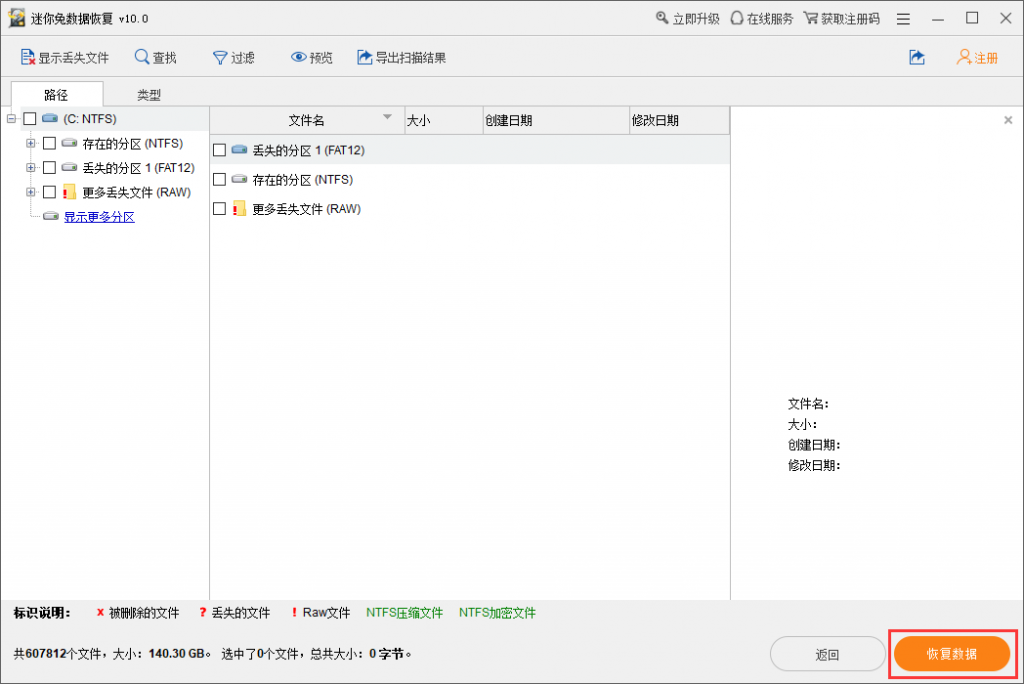
Task: Click the share icon beside Register
Action: point(917,57)
